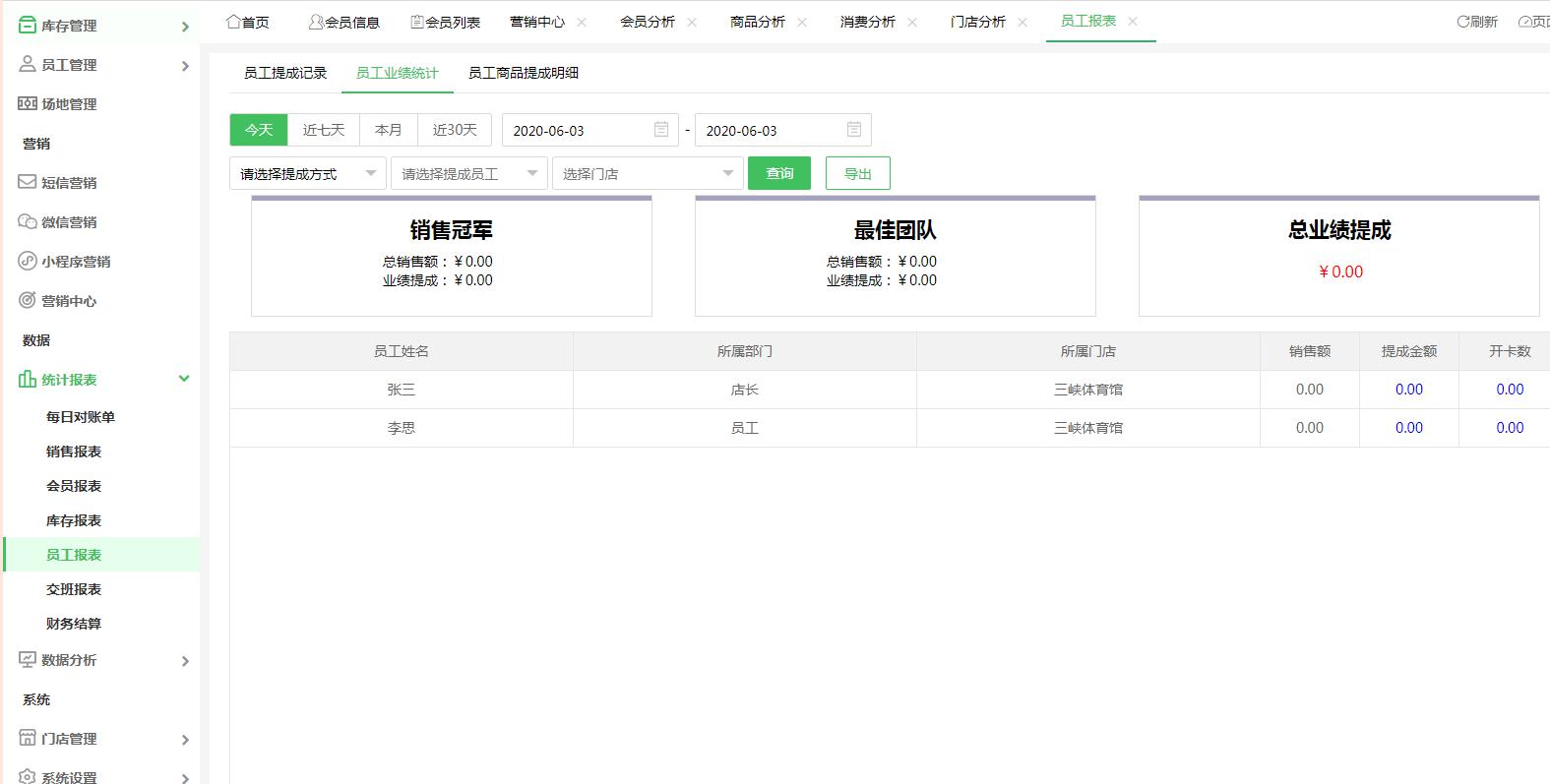Expand the 选择门店 store dropdown

[x=648, y=174]
